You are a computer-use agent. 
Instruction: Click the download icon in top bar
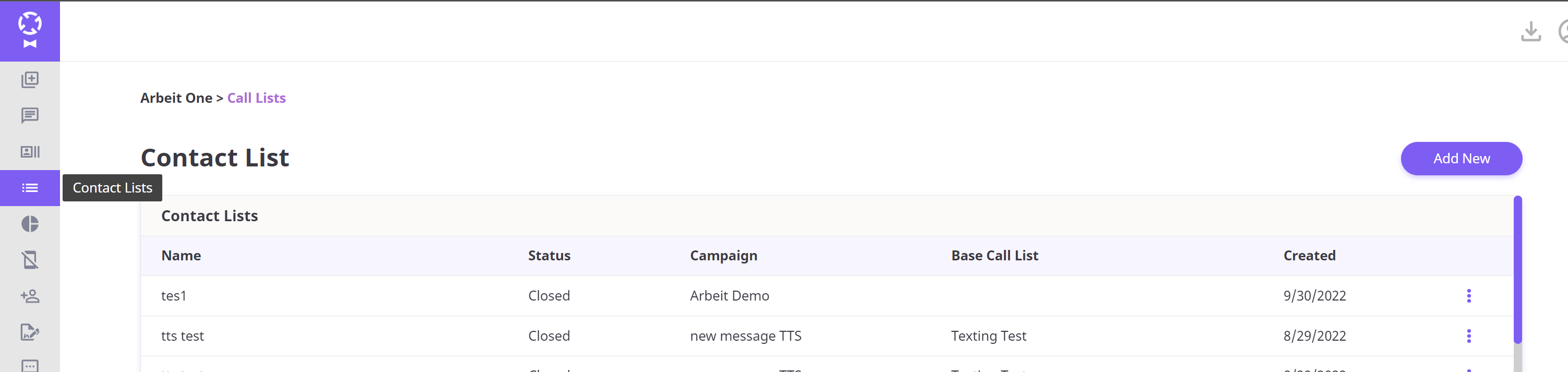coord(1530,31)
